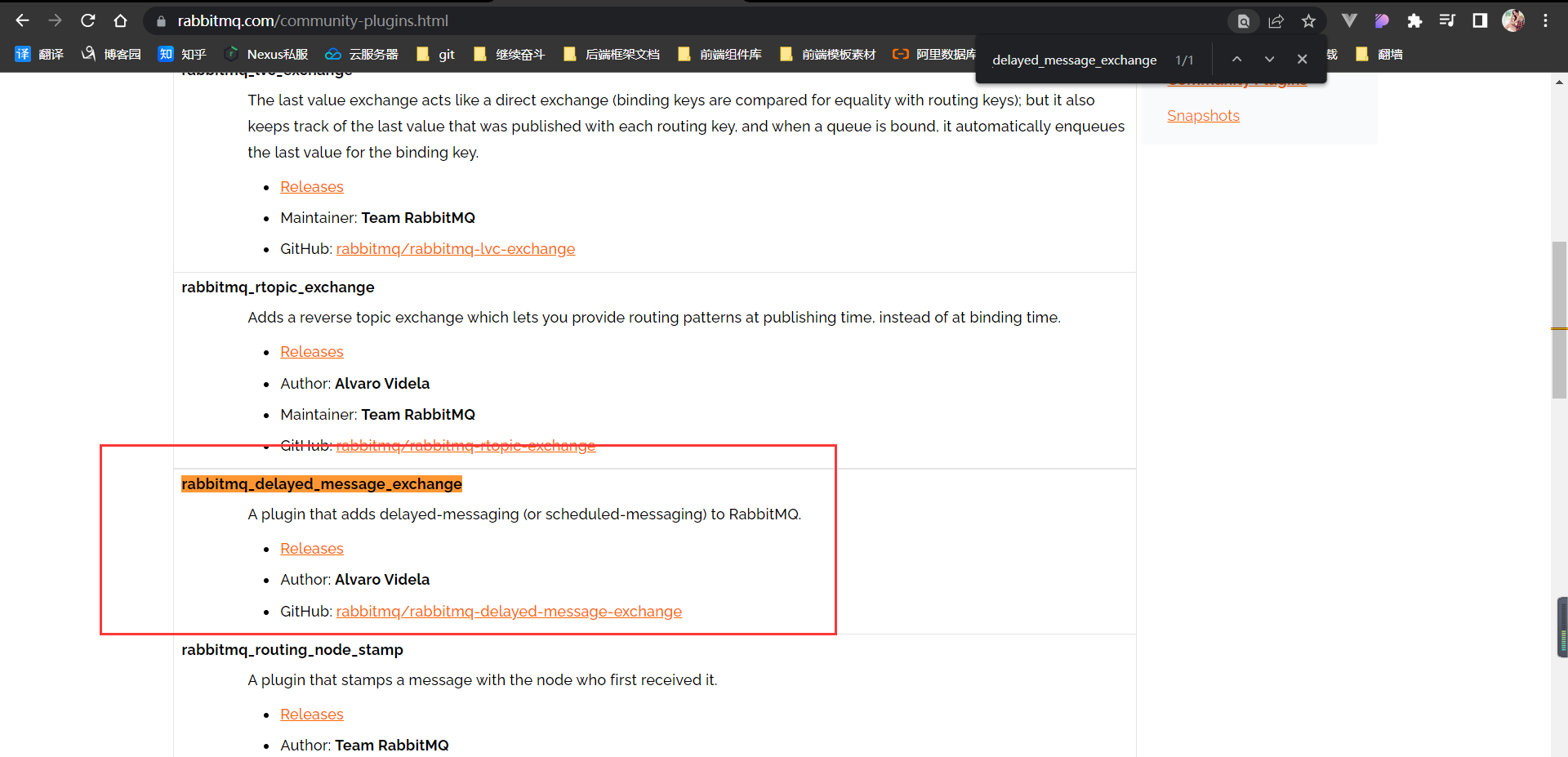Click the find result count 1/1
Viewport: 1568px width, 757px height.
pyautogui.click(x=1184, y=60)
